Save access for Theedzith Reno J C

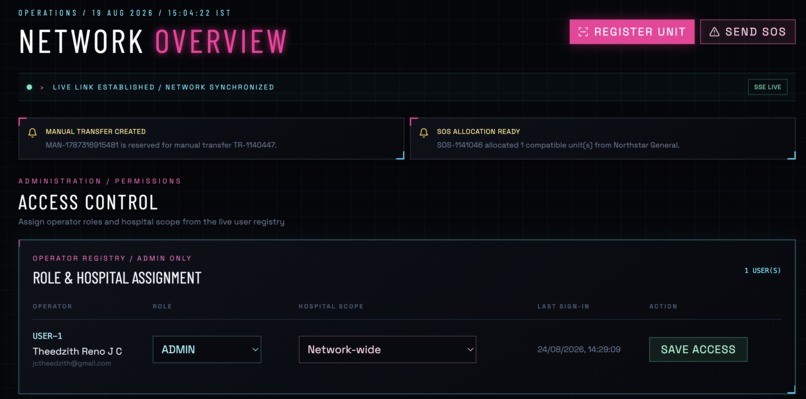pos(698,350)
